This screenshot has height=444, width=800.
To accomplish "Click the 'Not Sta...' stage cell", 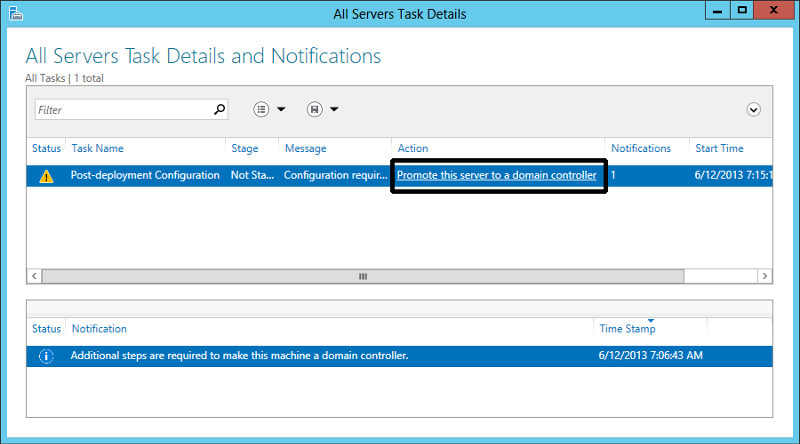I will tap(252, 175).
